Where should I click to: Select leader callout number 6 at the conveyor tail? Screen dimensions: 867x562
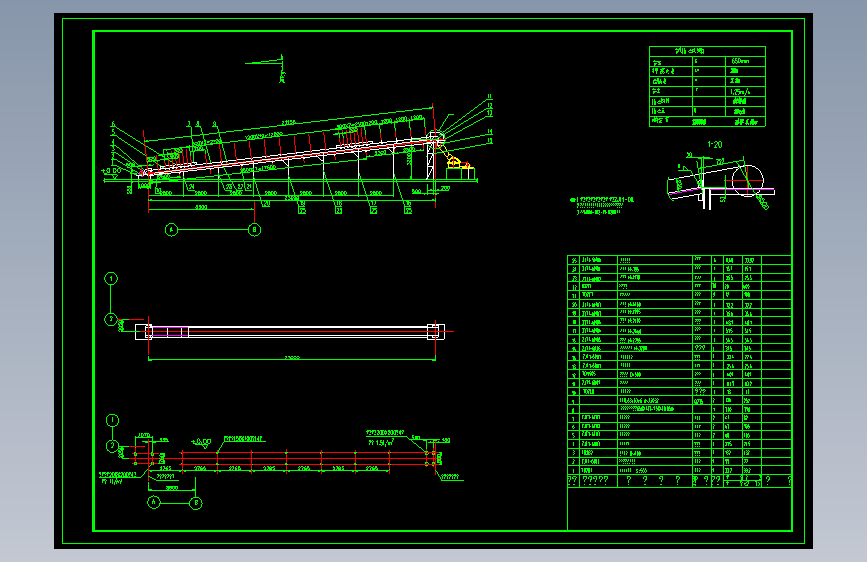tap(113, 124)
